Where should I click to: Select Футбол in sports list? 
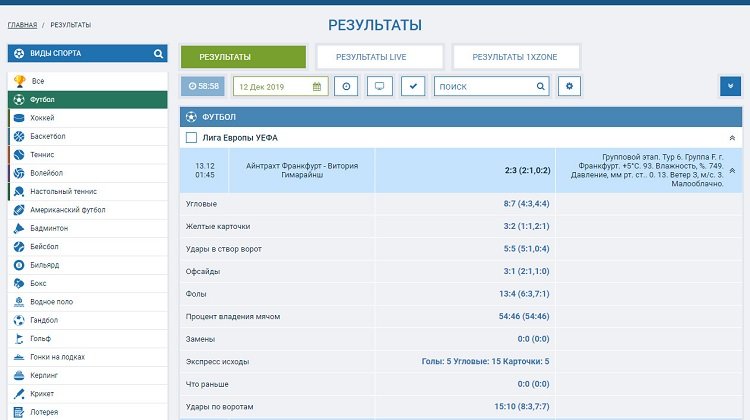point(88,99)
